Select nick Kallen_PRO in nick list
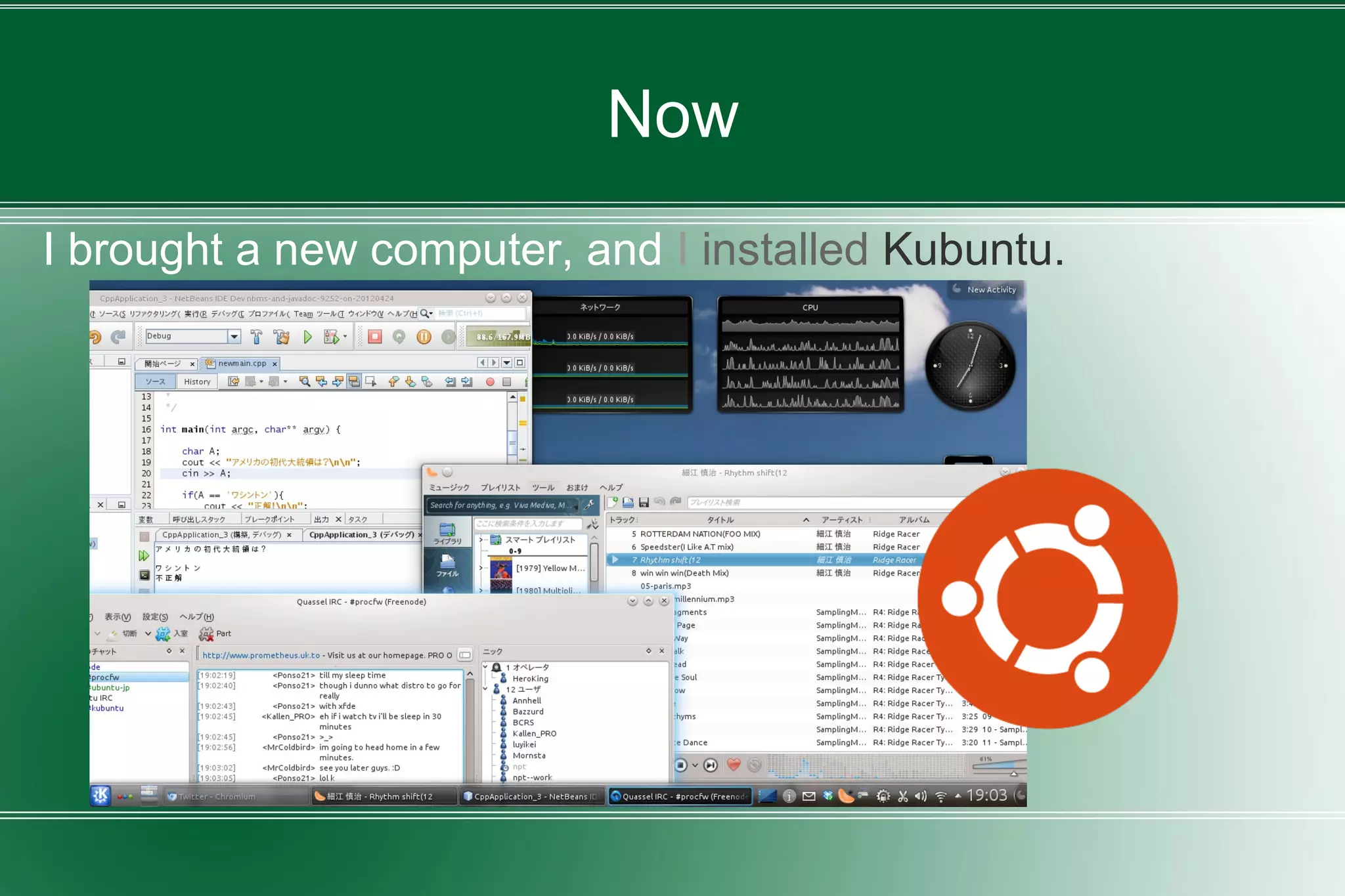The height and width of the screenshot is (896, 1345). click(x=534, y=734)
